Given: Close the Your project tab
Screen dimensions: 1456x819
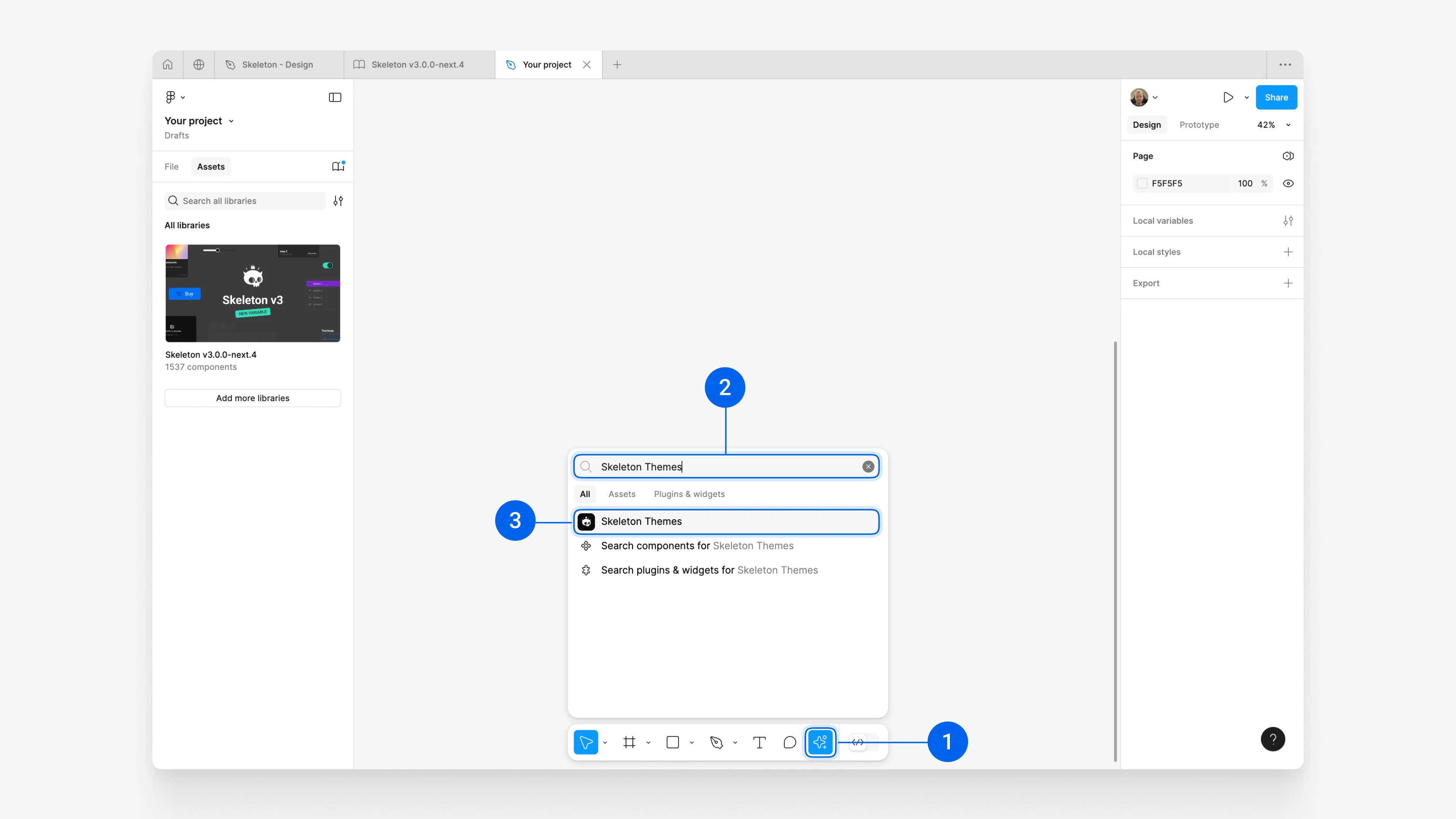Looking at the screenshot, I should tap(587, 64).
